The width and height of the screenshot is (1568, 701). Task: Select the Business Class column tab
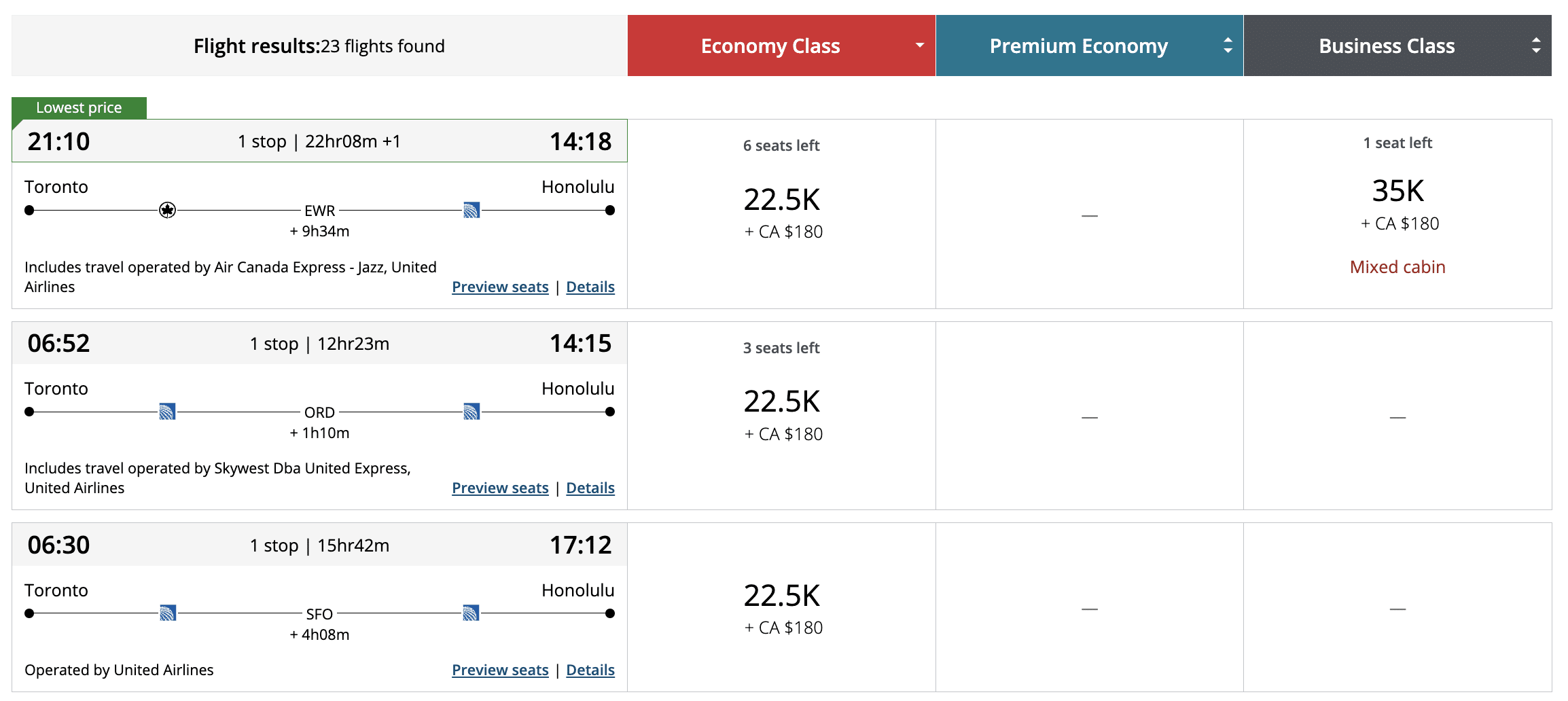click(x=1386, y=46)
